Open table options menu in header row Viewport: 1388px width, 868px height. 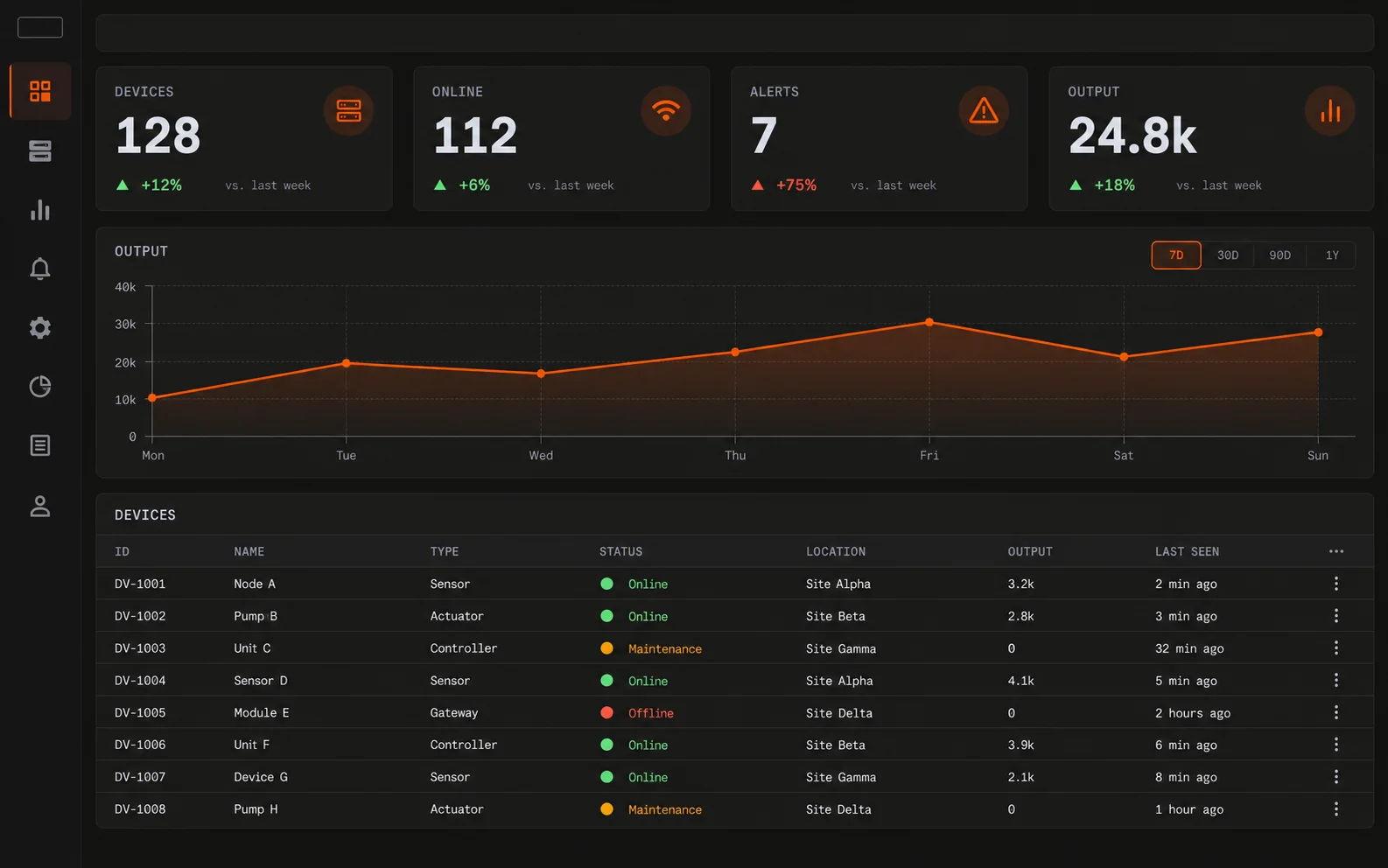1336,551
